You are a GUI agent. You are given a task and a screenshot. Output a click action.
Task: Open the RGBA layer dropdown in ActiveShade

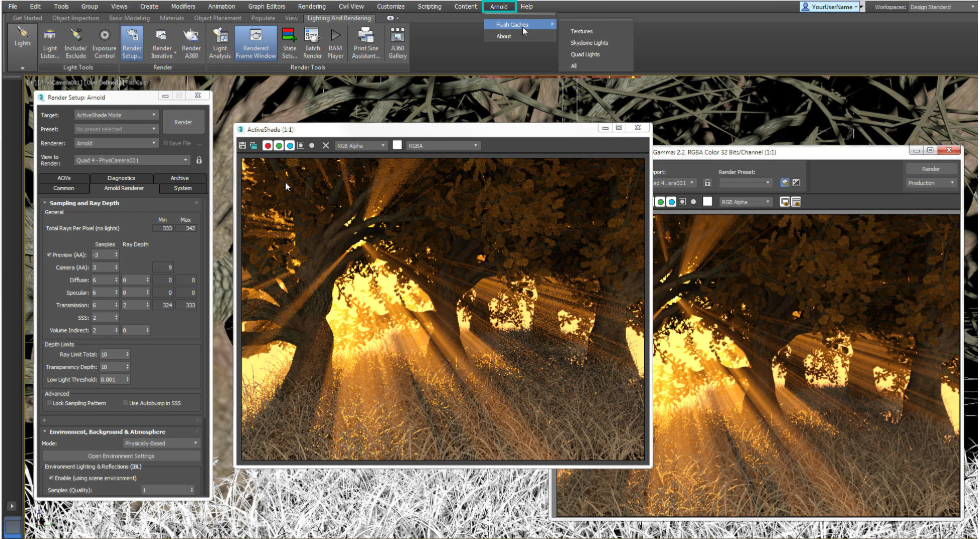443,145
